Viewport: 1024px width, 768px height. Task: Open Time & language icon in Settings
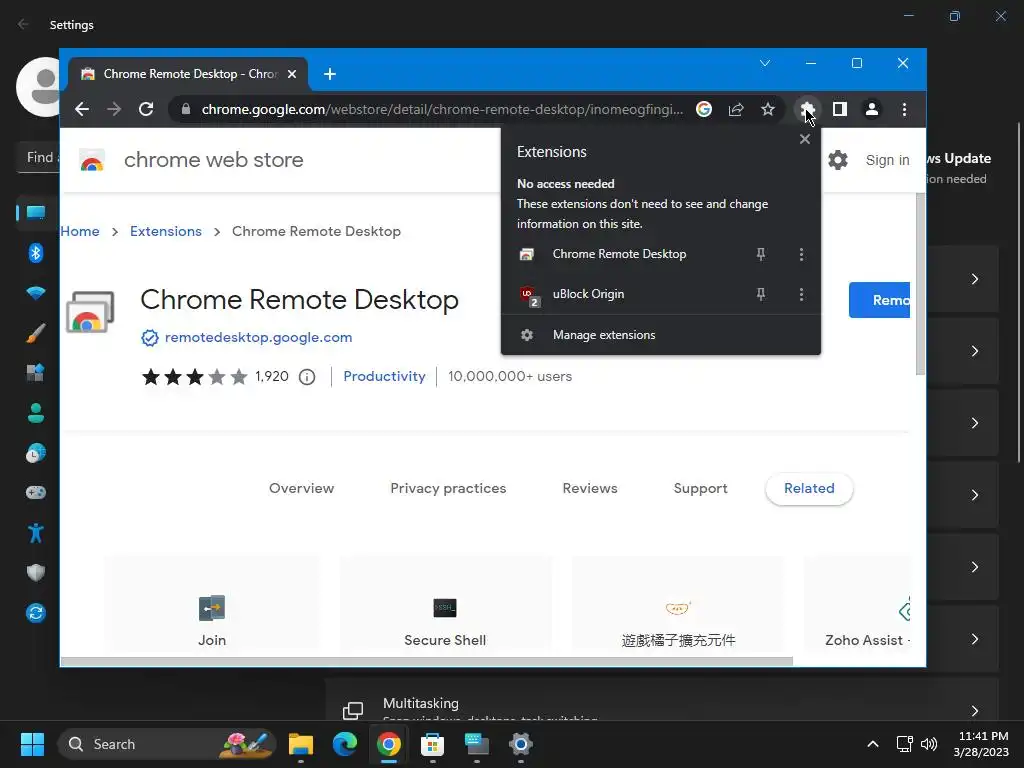(36, 453)
